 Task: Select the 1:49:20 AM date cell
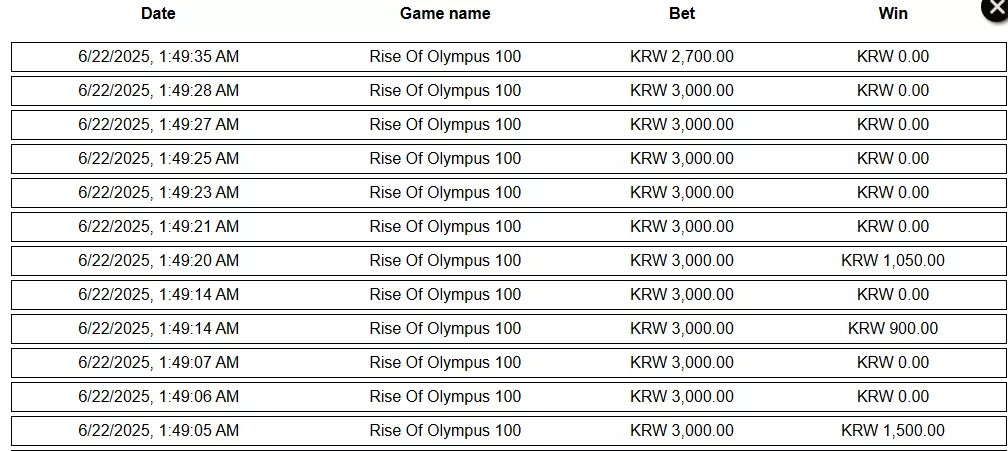[x=158, y=261]
